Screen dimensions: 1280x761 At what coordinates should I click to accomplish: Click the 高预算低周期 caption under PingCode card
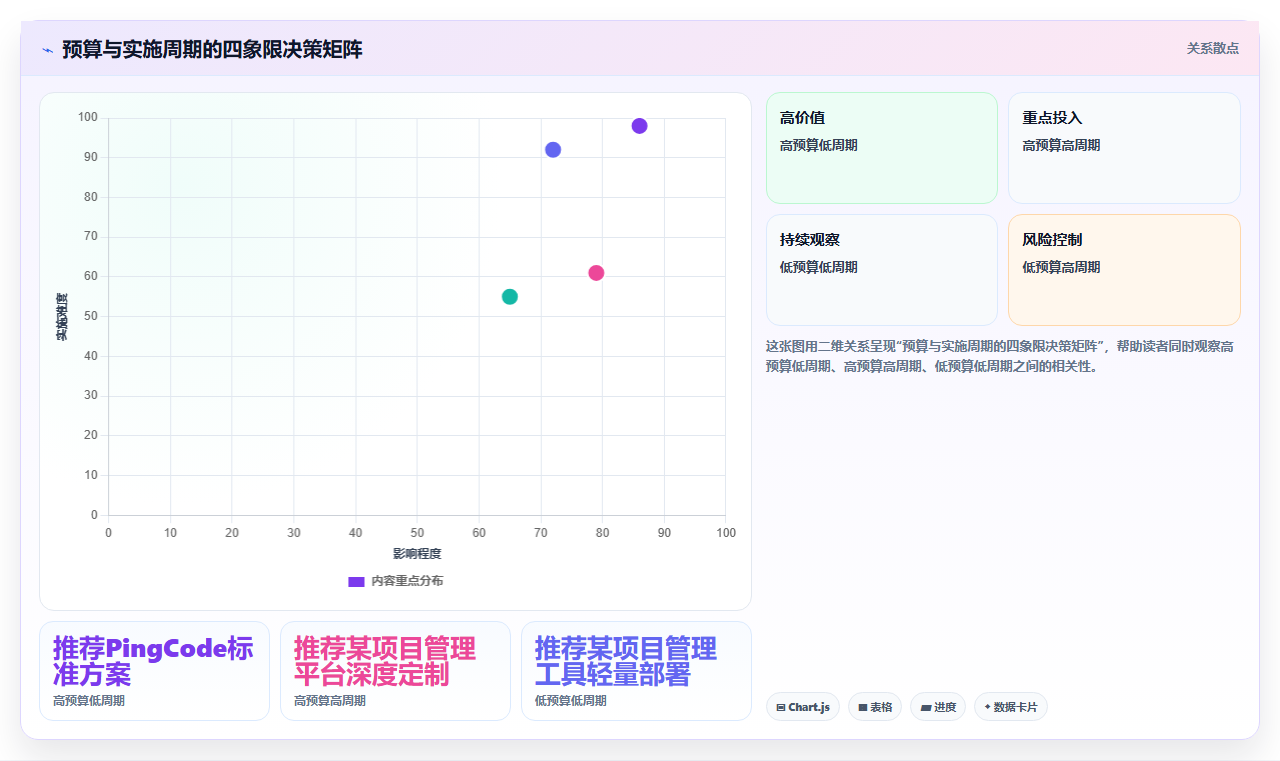89,701
